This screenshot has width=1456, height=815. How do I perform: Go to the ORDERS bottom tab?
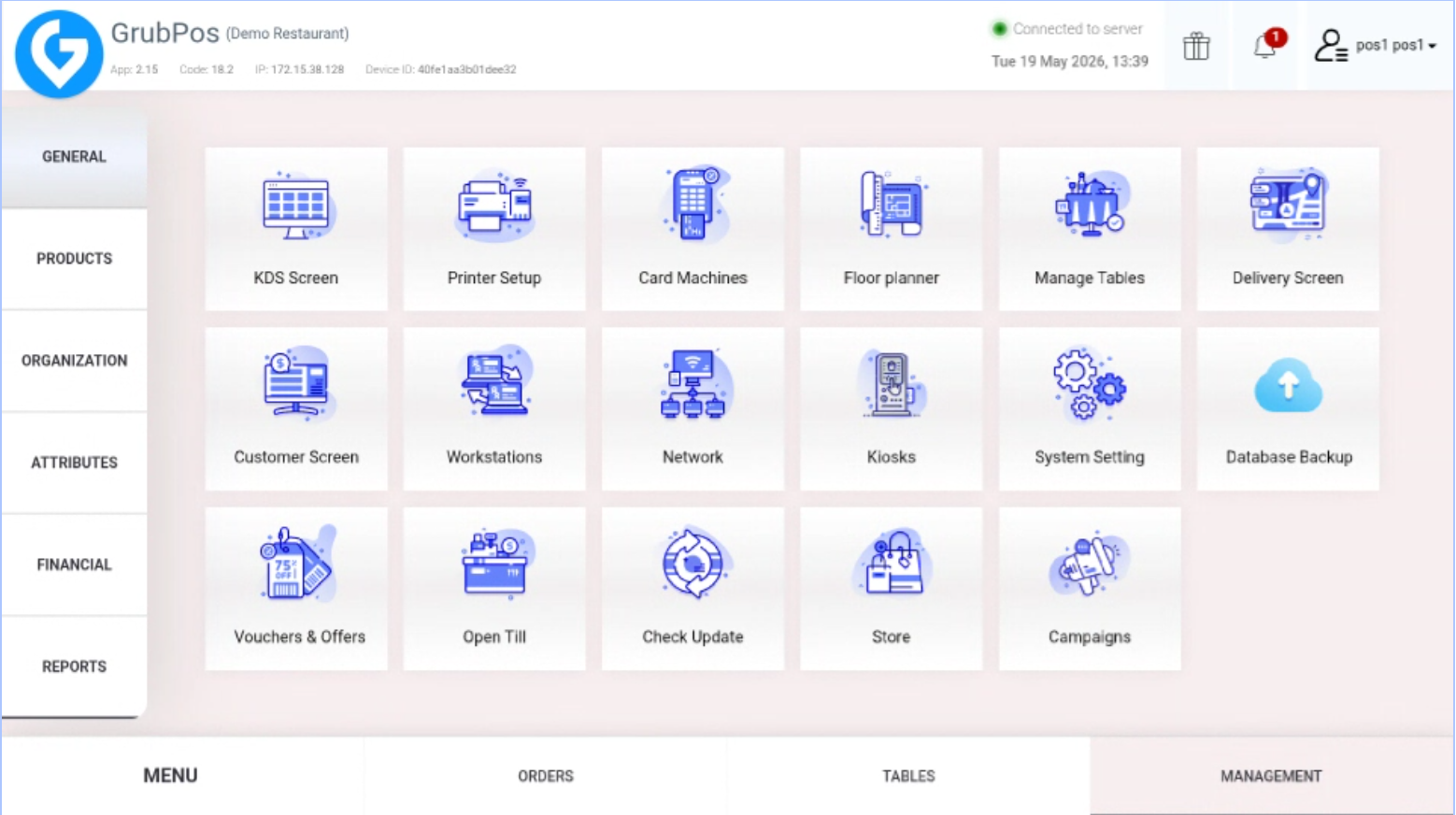point(546,776)
